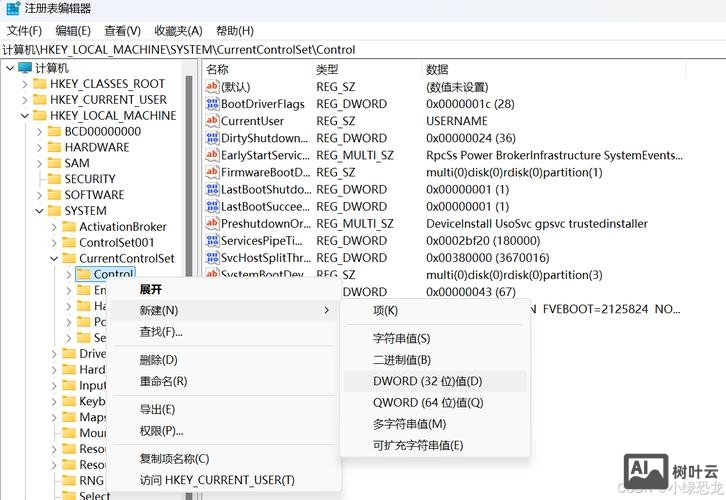
Task: Select 可扩充字符串值(E) in the New submenu
Action: (435, 445)
